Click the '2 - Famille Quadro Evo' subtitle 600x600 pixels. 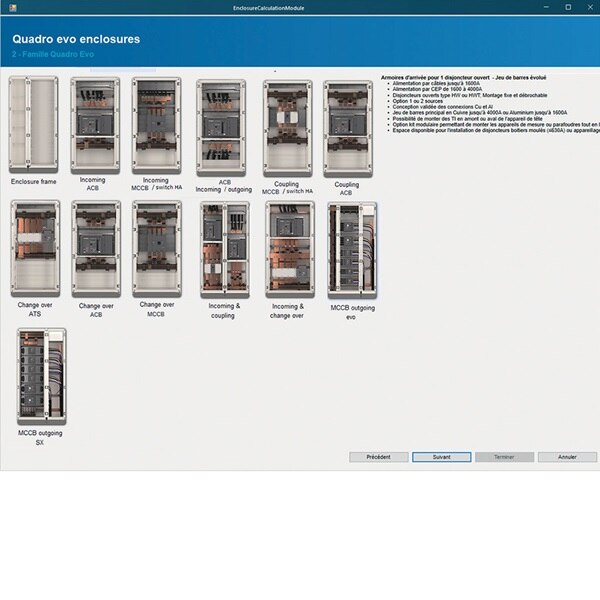point(53,54)
